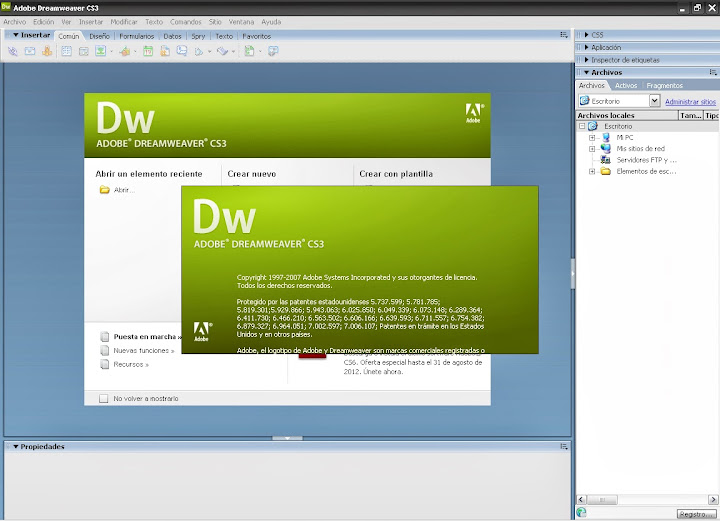The height and width of the screenshot is (521, 720).
Task: Click Abrir... under recent items
Action: tap(124, 190)
